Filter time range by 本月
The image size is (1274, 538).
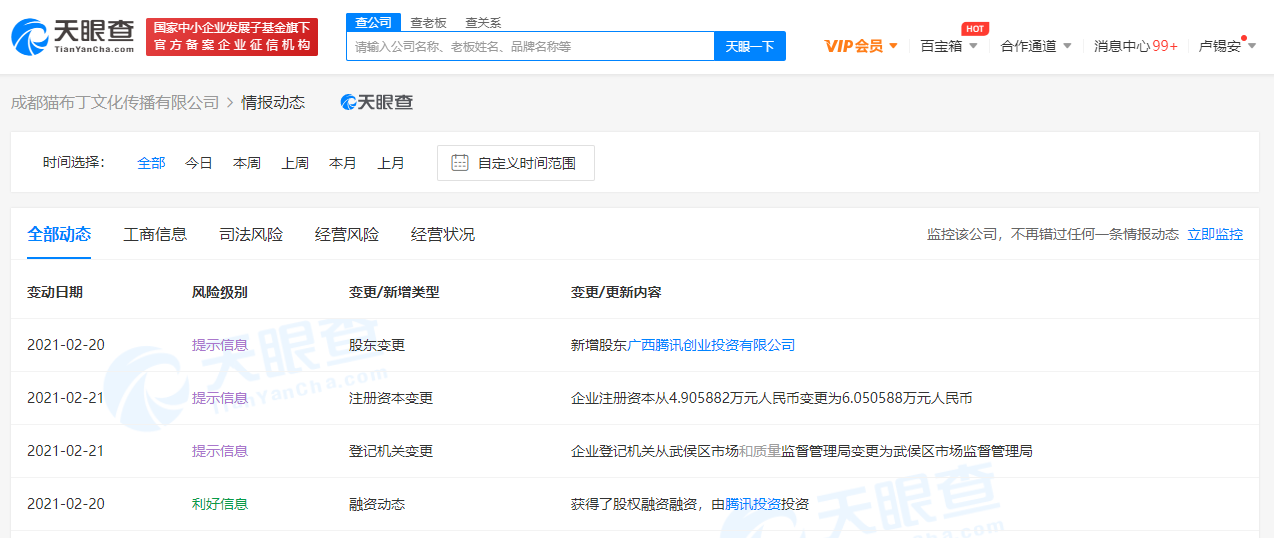343,163
